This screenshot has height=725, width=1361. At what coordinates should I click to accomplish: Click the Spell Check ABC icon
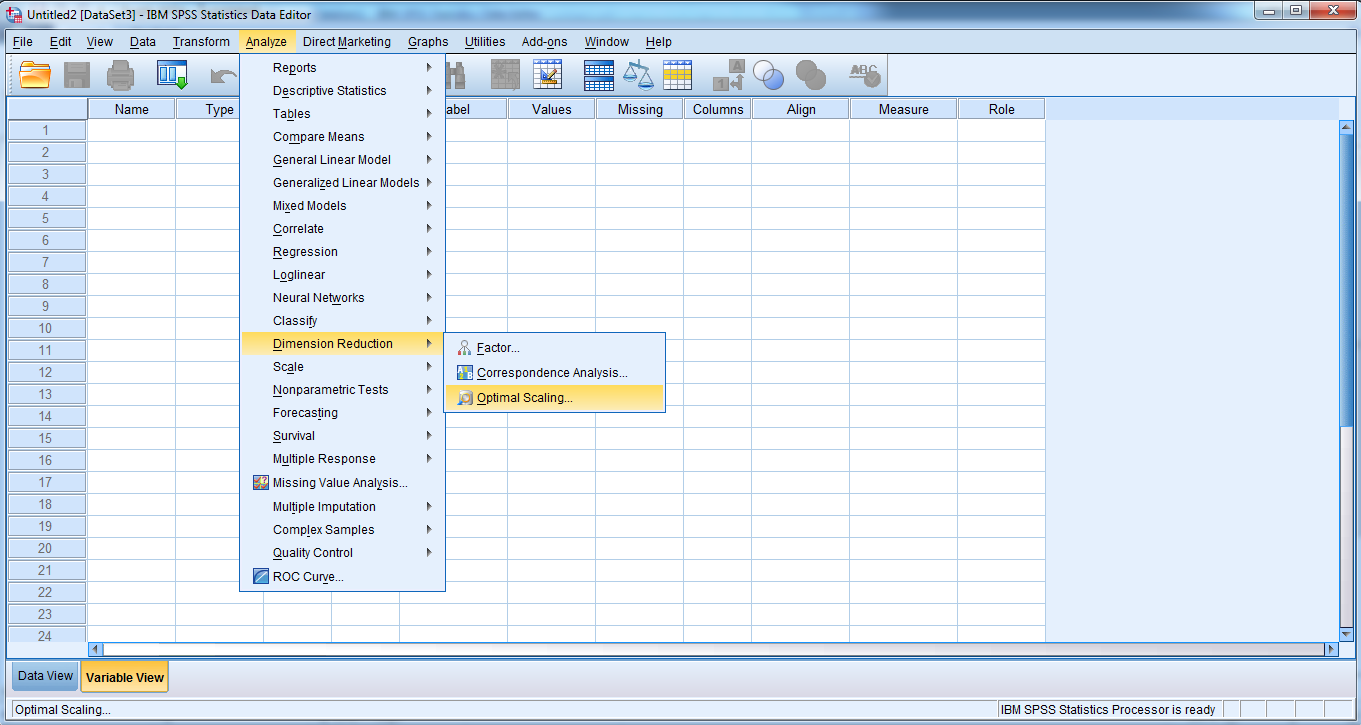click(x=863, y=75)
